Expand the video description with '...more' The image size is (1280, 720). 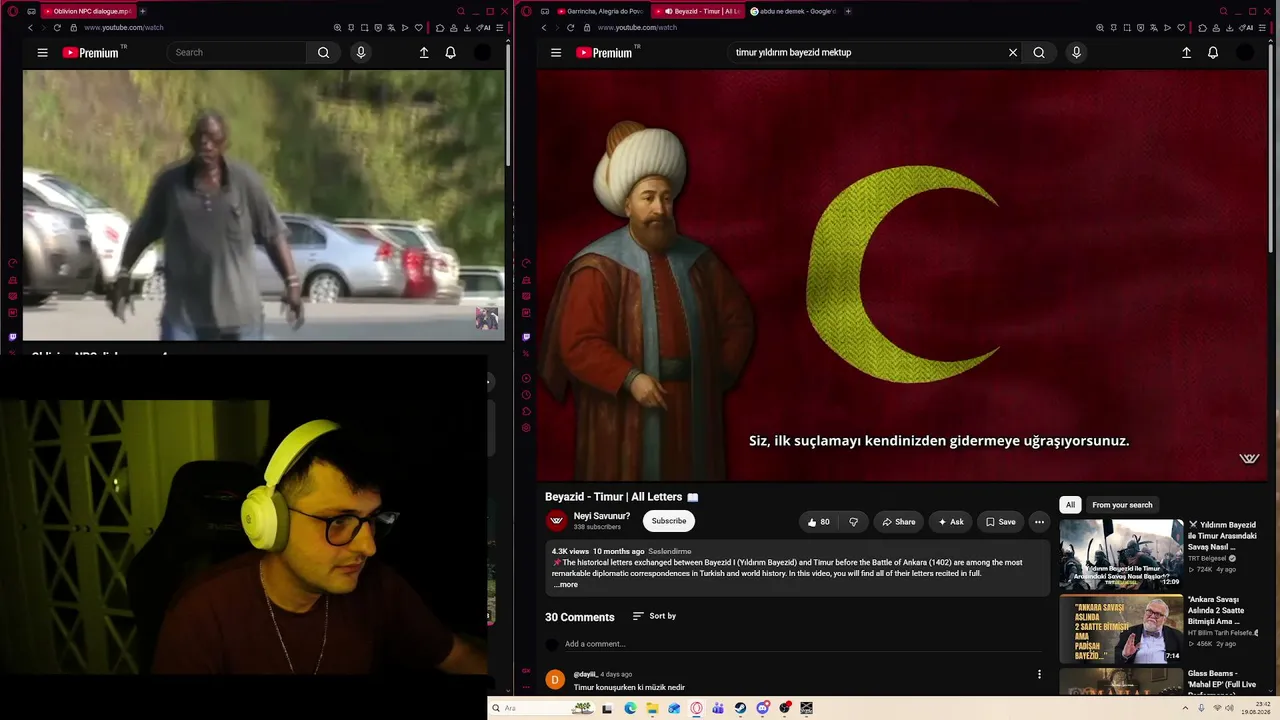coord(566,585)
